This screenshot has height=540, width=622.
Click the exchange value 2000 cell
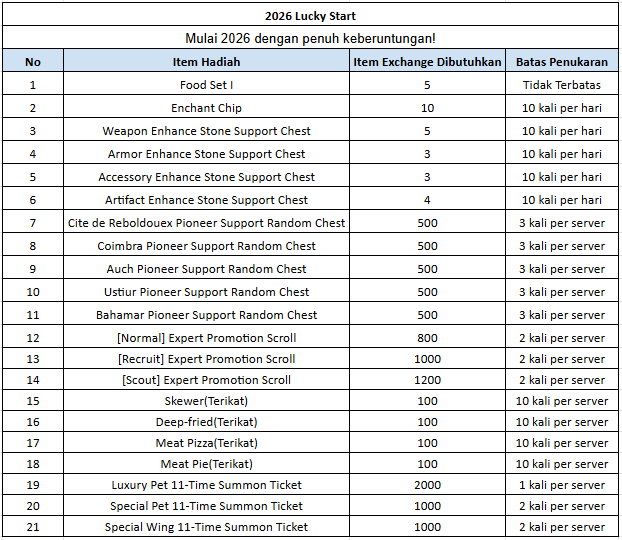point(427,485)
